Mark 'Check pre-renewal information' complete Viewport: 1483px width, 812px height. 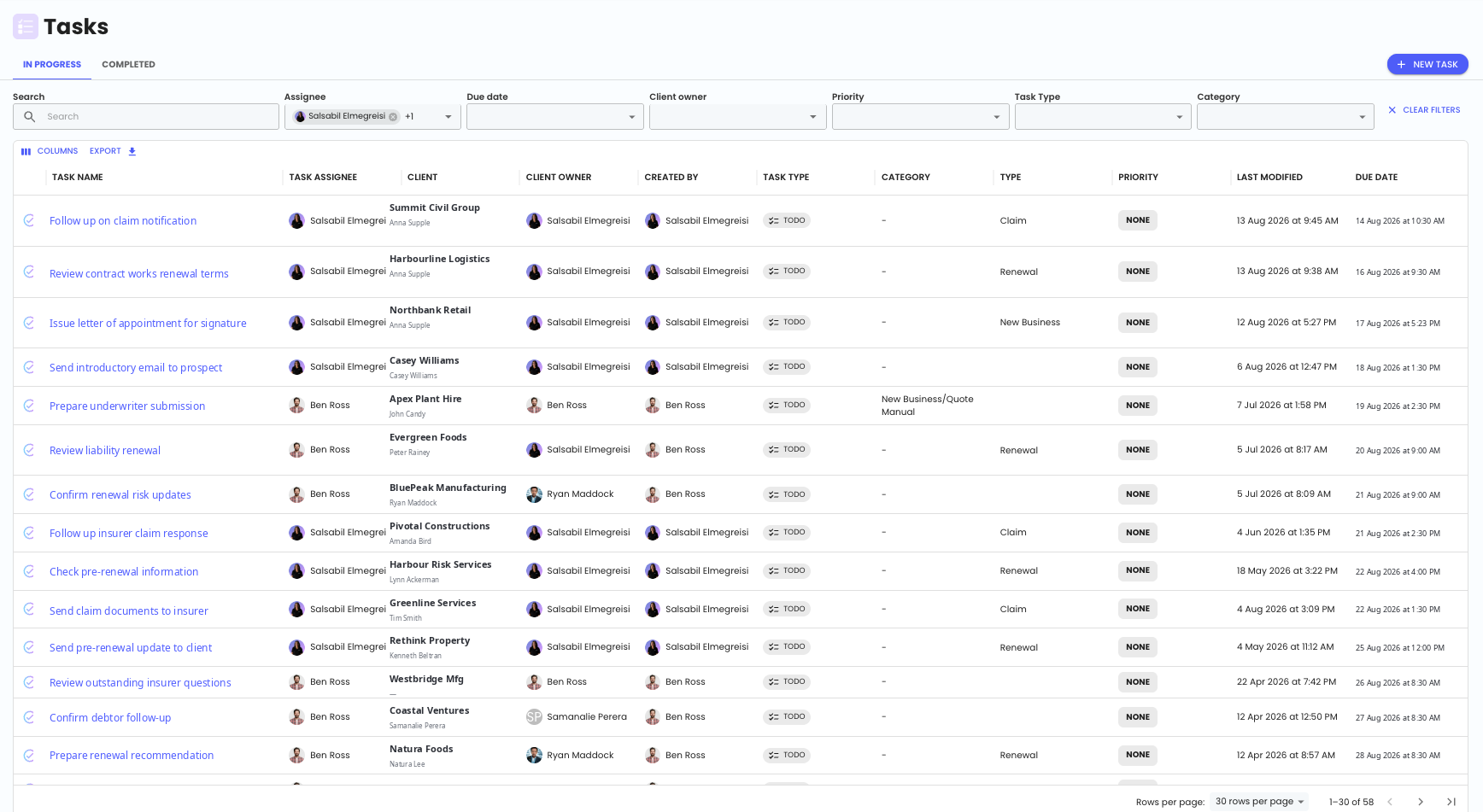(x=29, y=571)
